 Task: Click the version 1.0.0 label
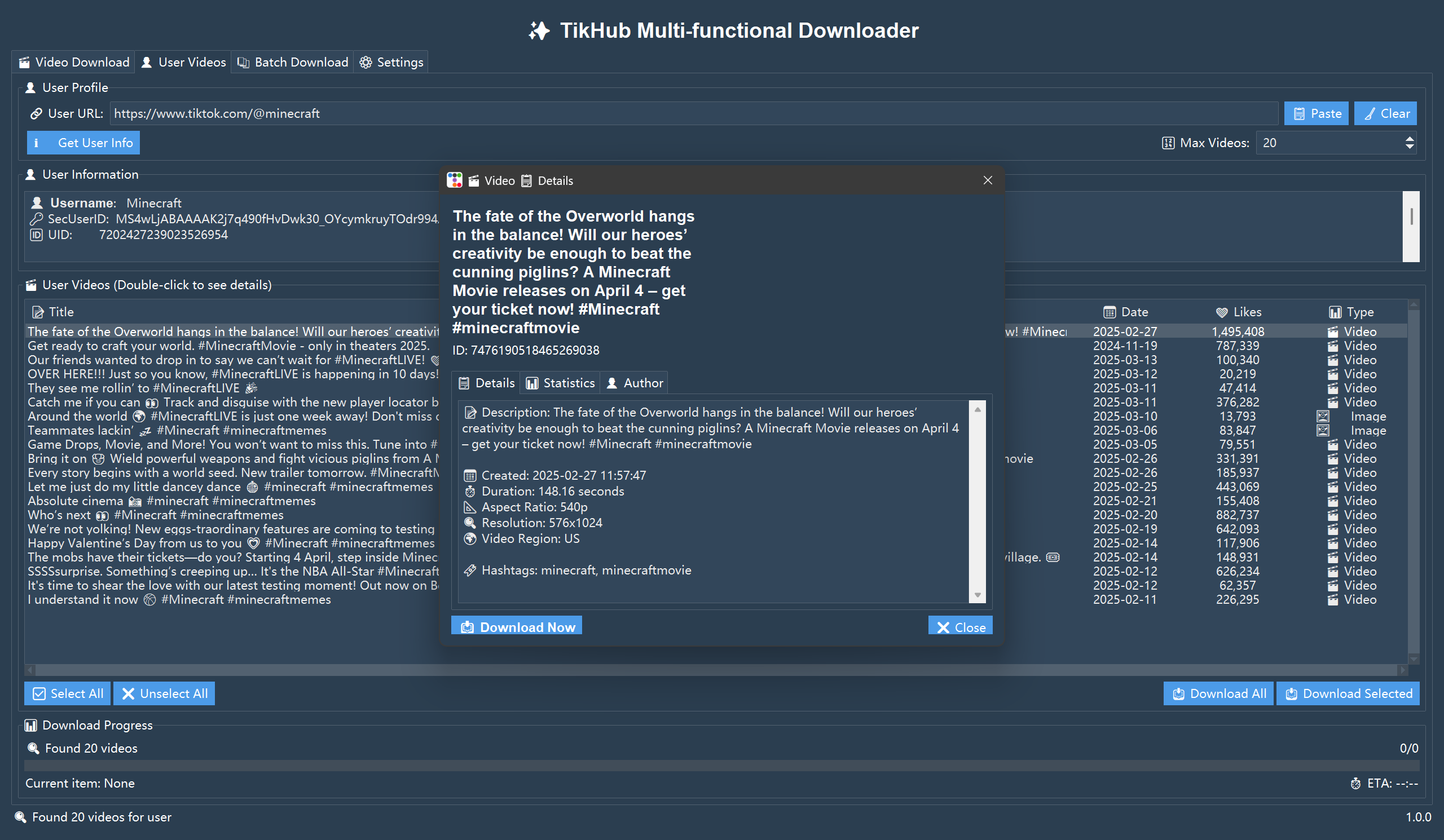tap(1418, 817)
